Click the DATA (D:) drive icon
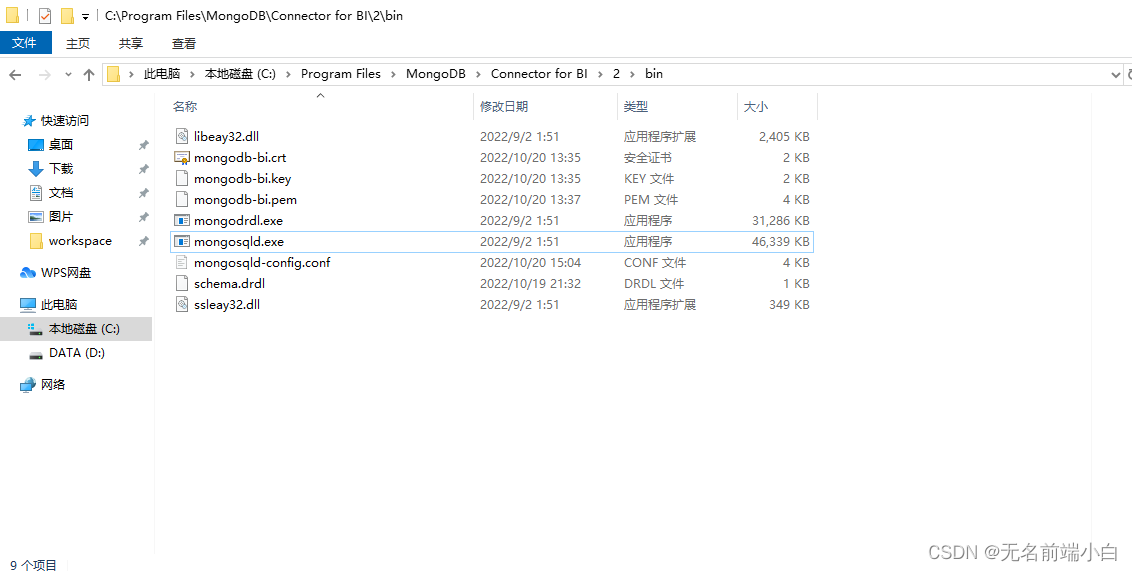Viewport: 1132px width, 571px height. tap(35, 354)
